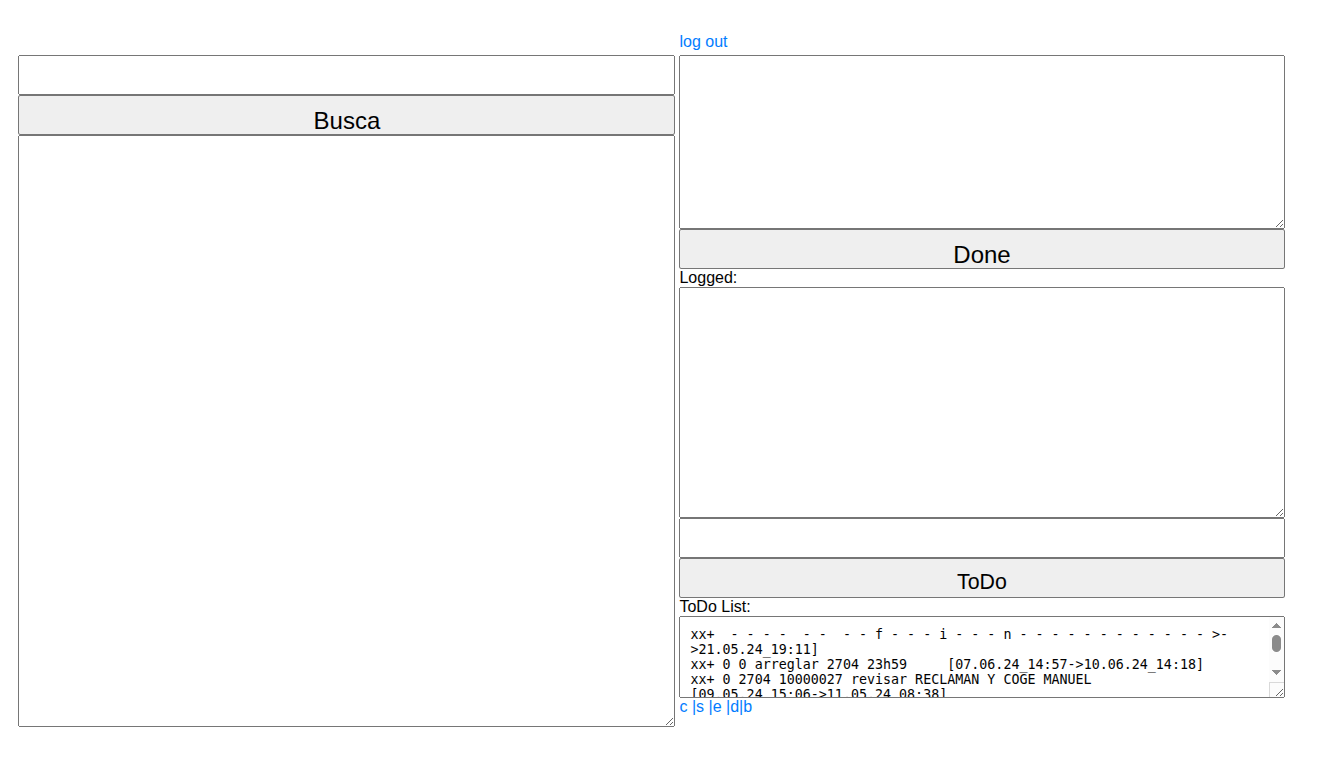Open the "s" link below ToDo List
1342x760 pixels.
click(700, 707)
